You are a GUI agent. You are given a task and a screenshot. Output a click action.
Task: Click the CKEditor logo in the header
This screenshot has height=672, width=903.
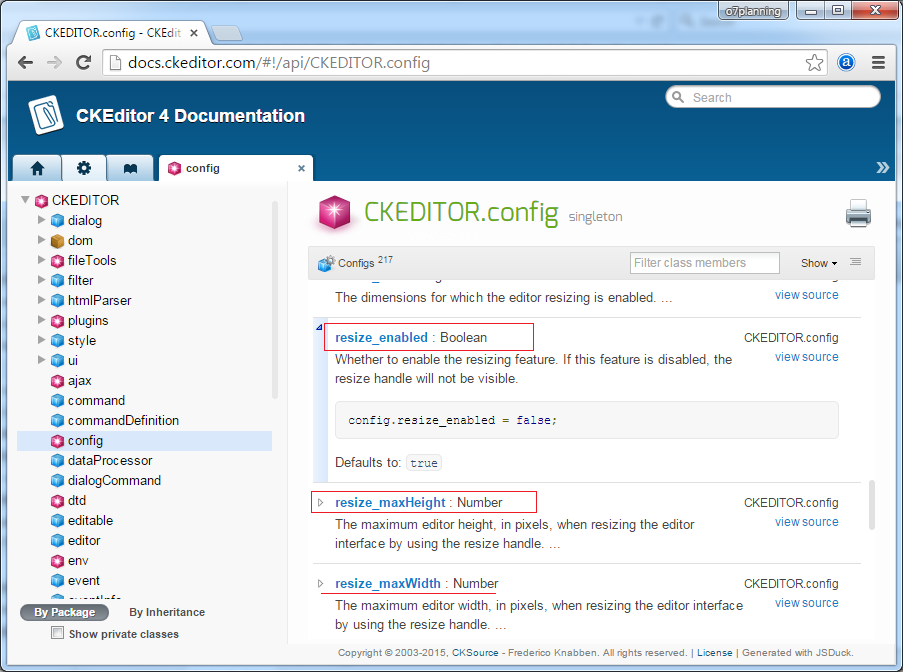(x=45, y=115)
